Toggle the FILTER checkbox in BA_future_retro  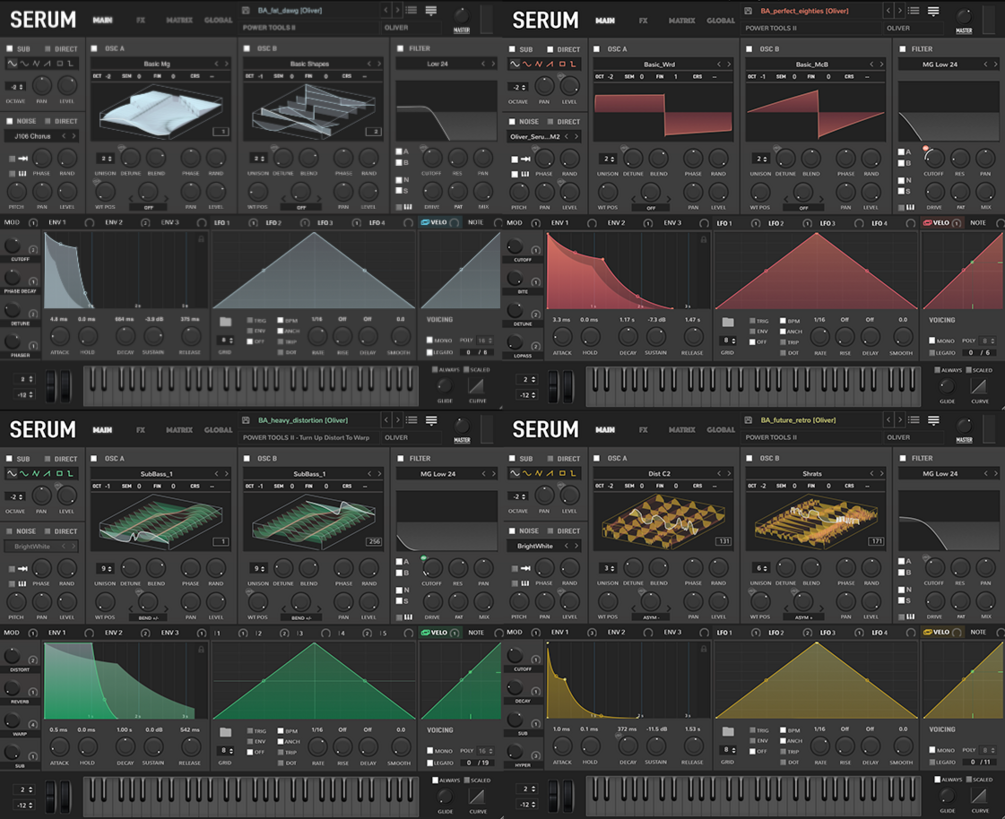(902, 458)
